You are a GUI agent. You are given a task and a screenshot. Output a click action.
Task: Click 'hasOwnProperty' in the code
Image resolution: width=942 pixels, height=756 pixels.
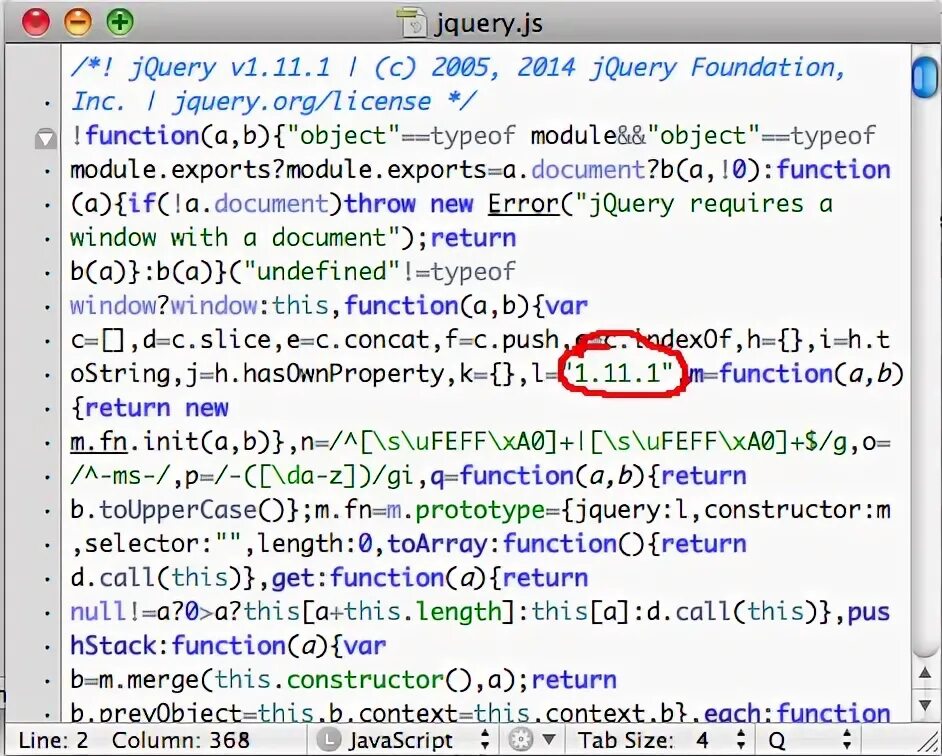click(x=344, y=374)
